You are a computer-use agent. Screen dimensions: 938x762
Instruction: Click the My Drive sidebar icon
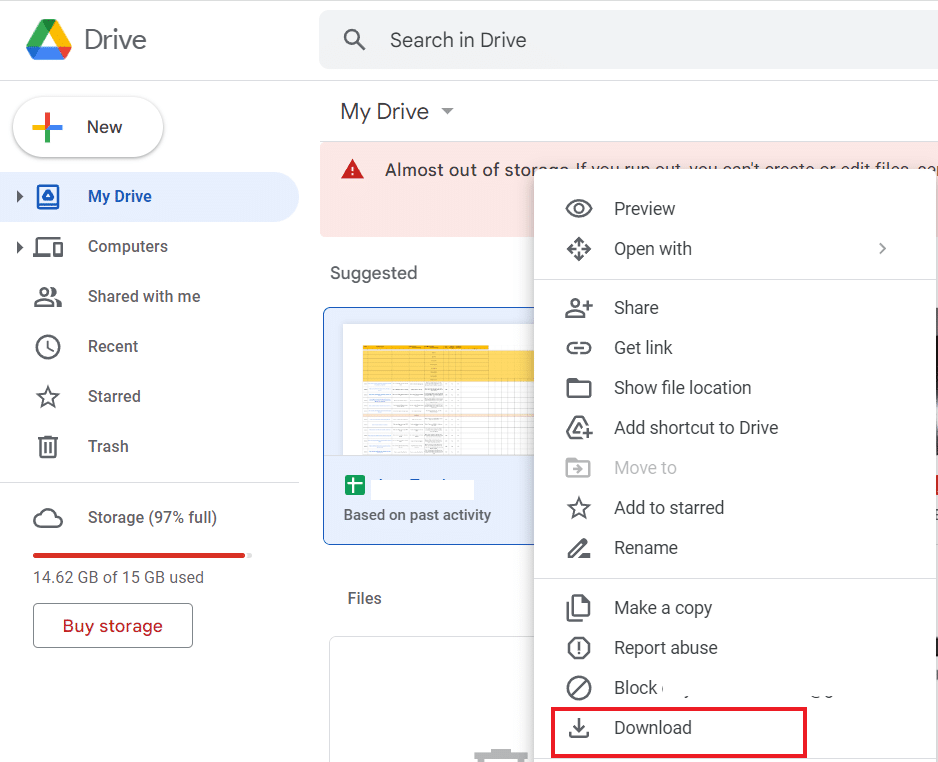coord(48,196)
